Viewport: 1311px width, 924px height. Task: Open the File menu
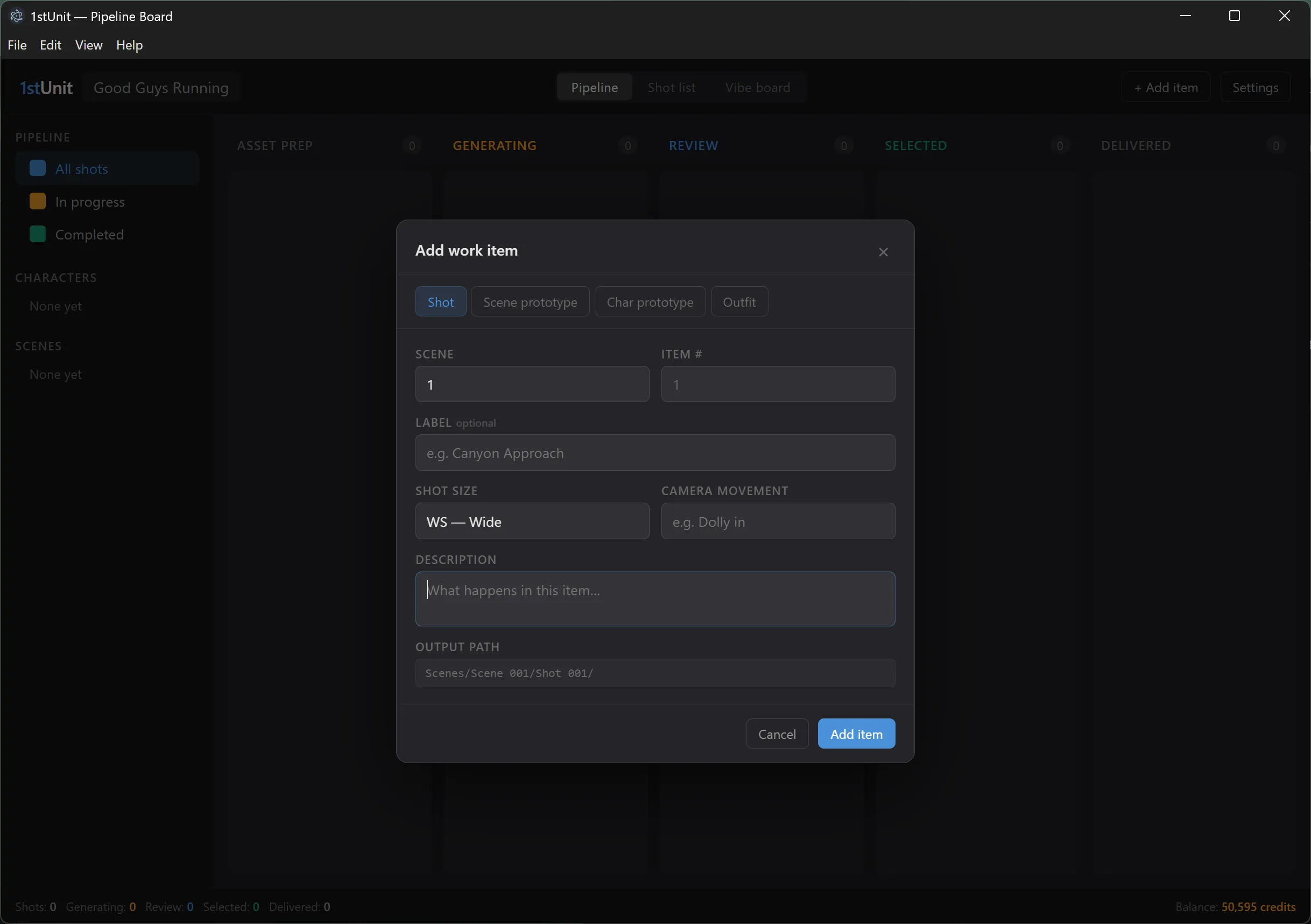tap(17, 45)
